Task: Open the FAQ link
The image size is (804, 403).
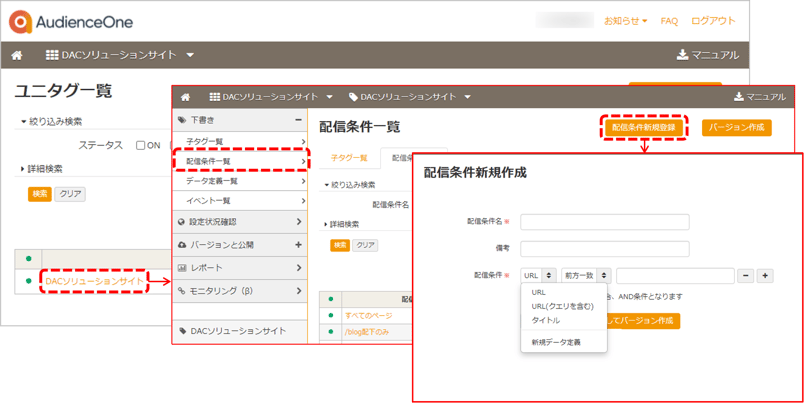Action: (x=669, y=21)
